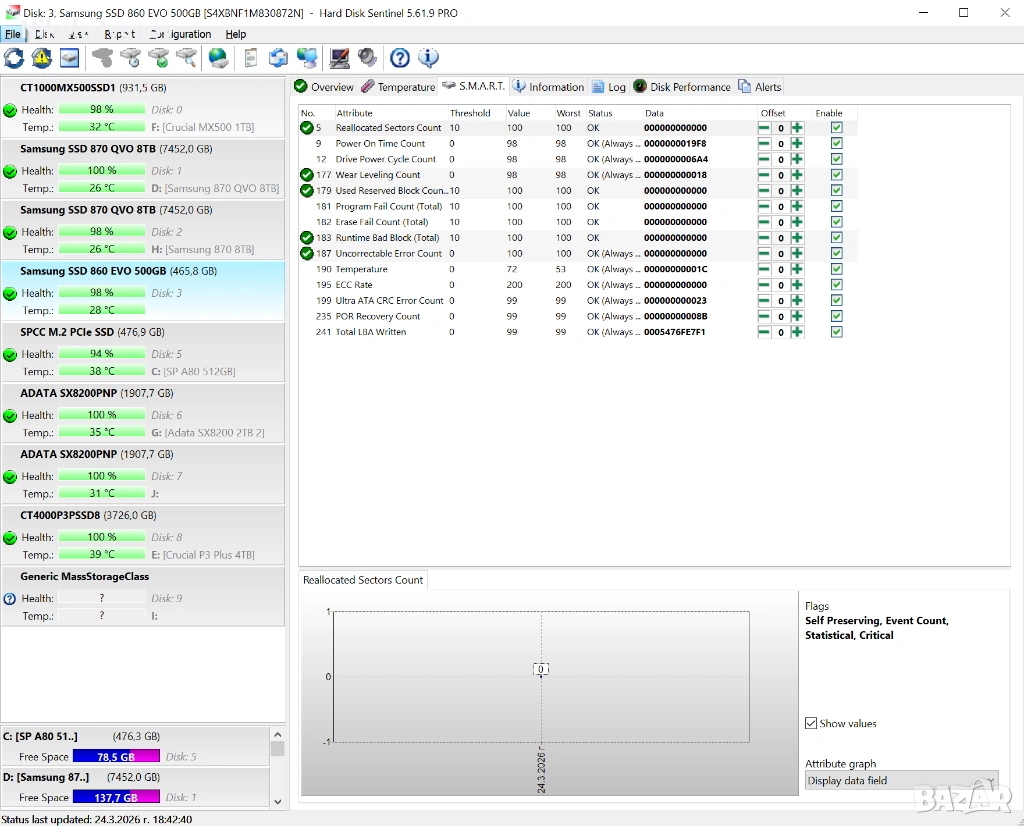The width and height of the screenshot is (1024, 826).
Task: Click C: drive free space bar
Action: click(115, 757)
